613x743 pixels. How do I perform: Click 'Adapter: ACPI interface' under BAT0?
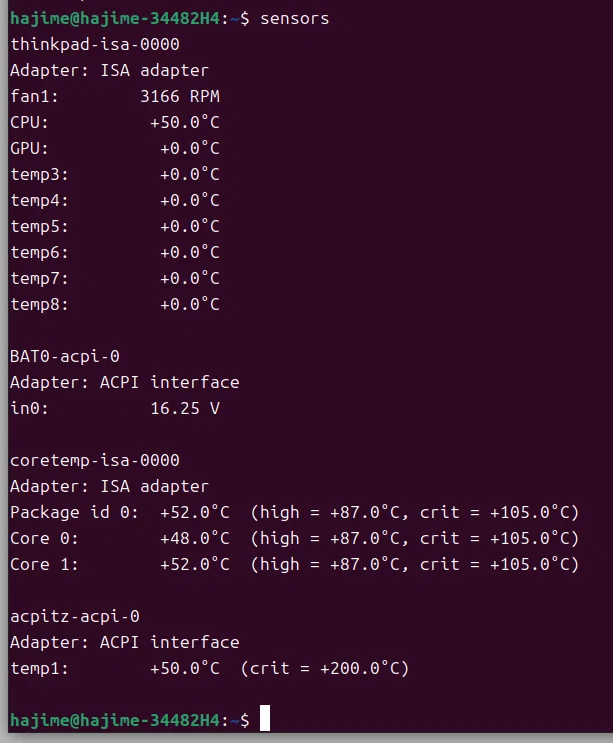pyautogui.click(x=125, y=382)
